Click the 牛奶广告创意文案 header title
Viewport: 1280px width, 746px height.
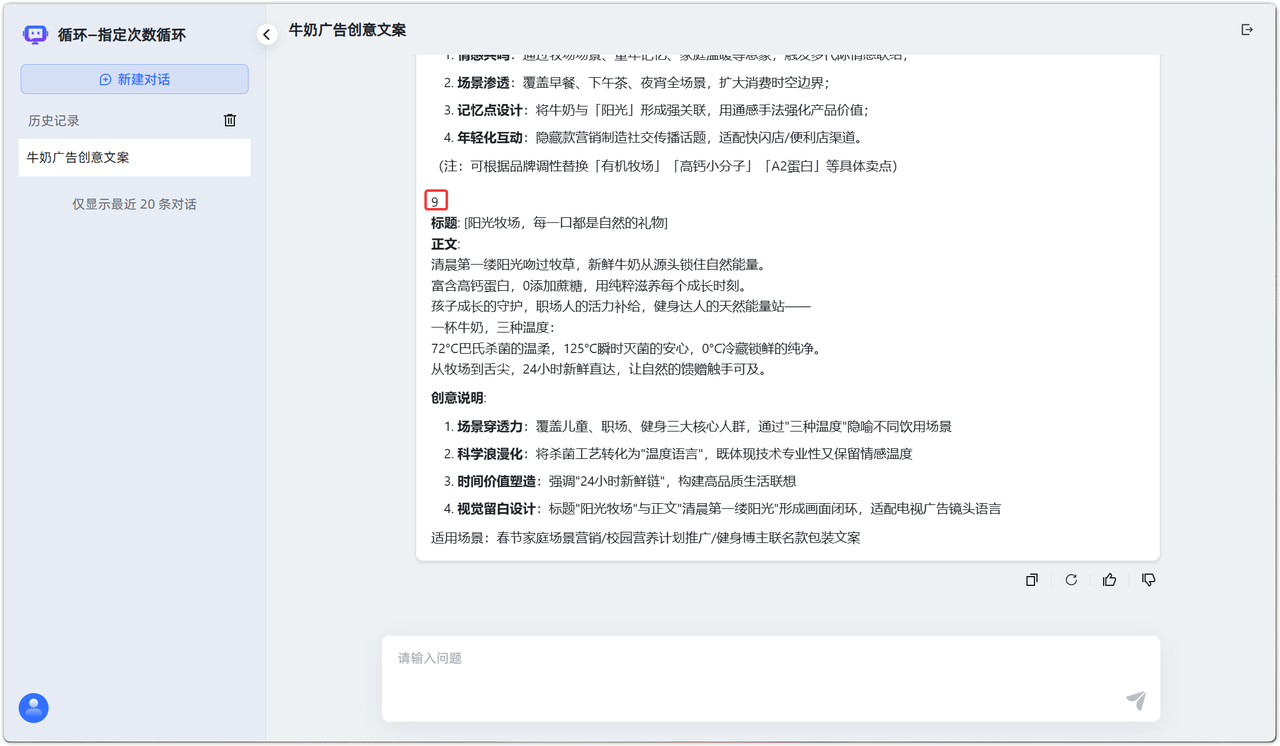coord(347,30)
